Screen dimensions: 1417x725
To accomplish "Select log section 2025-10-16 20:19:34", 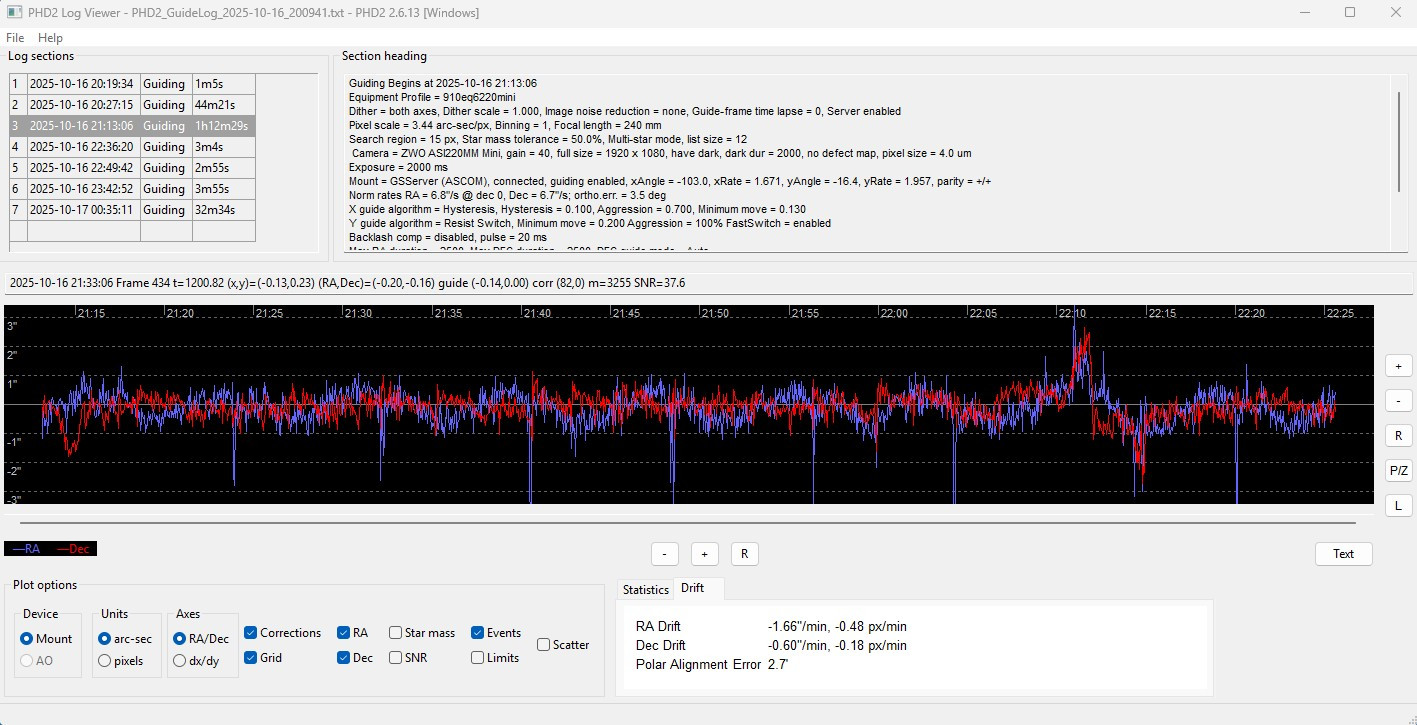I will [x=132, y=84].
